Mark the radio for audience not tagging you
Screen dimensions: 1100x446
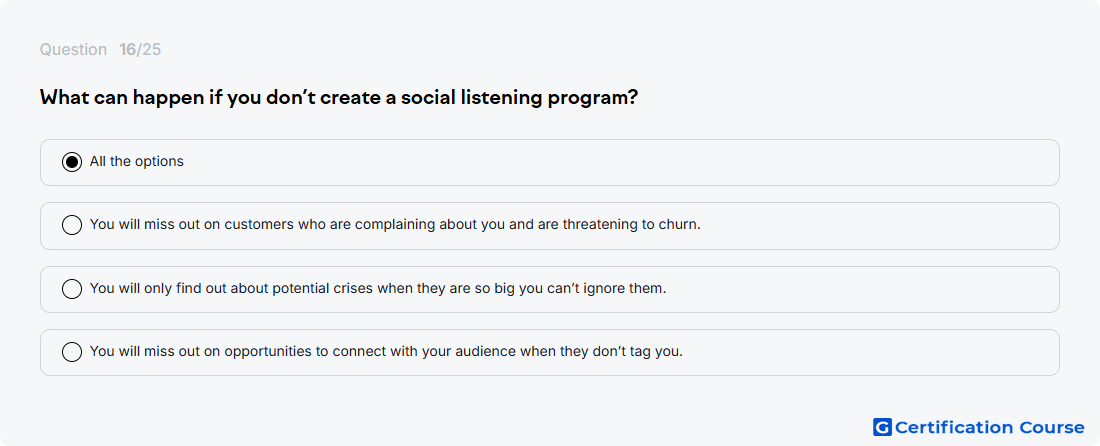tap(72, 352)
